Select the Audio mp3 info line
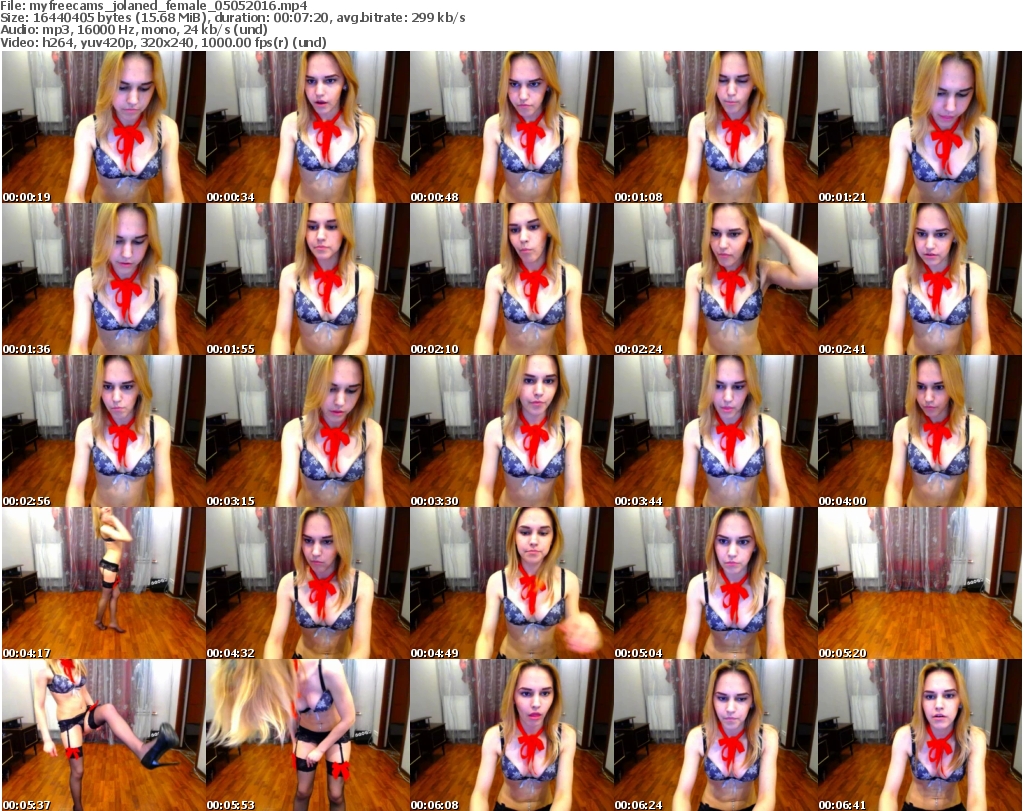 pos(134,30)
